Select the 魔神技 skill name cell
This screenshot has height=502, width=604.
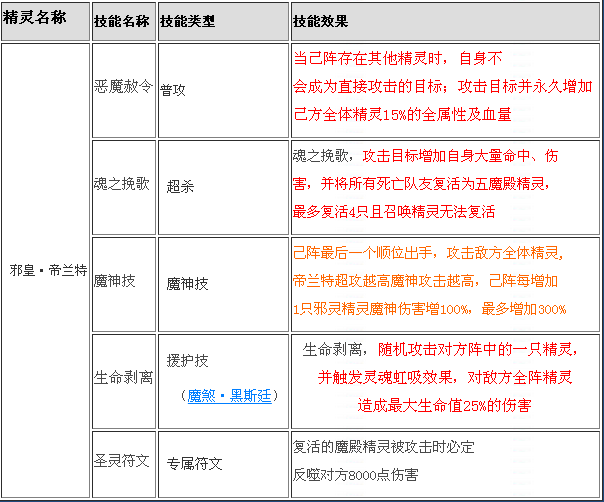coord(124,284)
